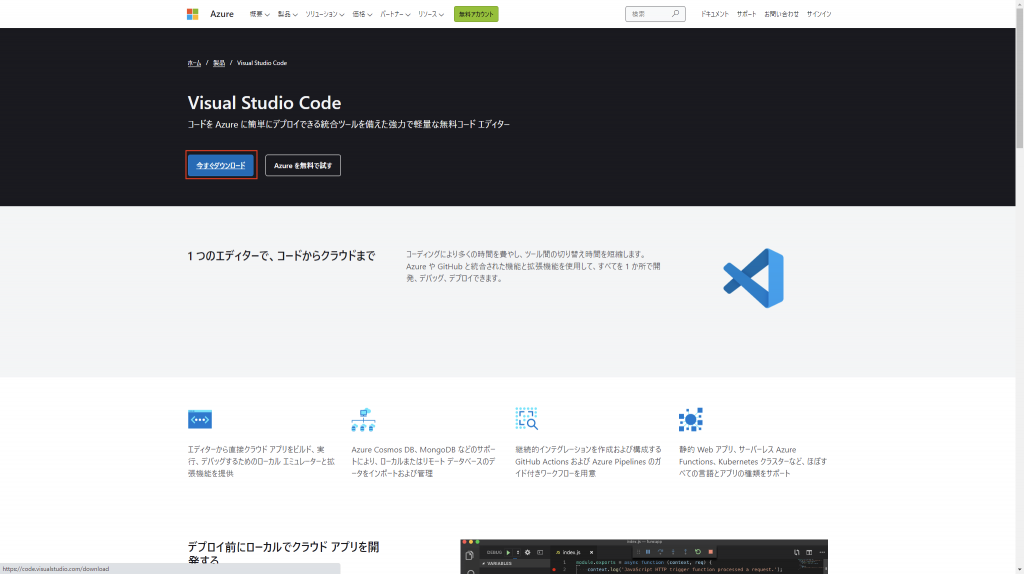Expand the リソース navigation menu

click(x=431, y=14)
